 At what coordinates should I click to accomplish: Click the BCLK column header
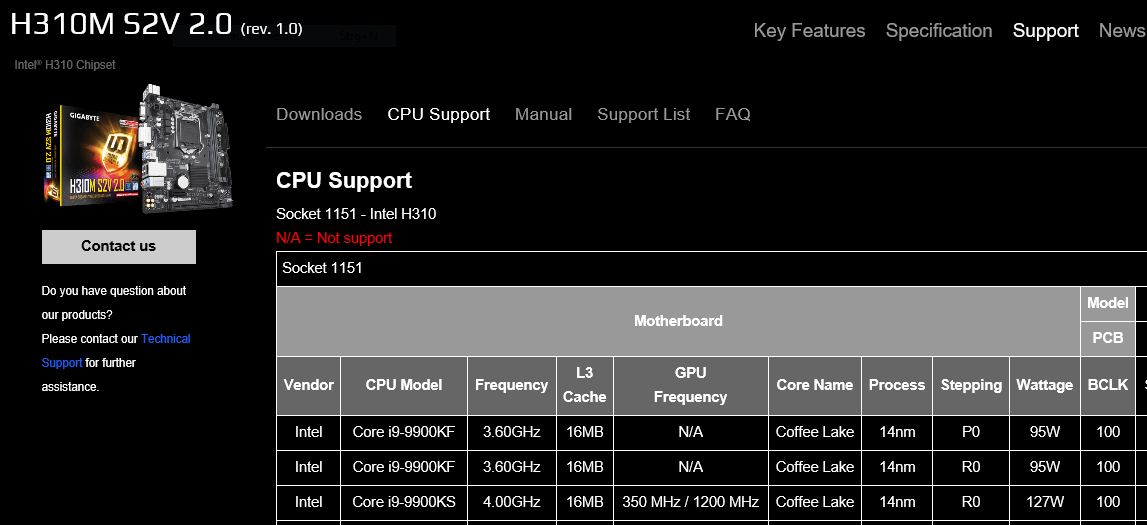click(1107, 385)
